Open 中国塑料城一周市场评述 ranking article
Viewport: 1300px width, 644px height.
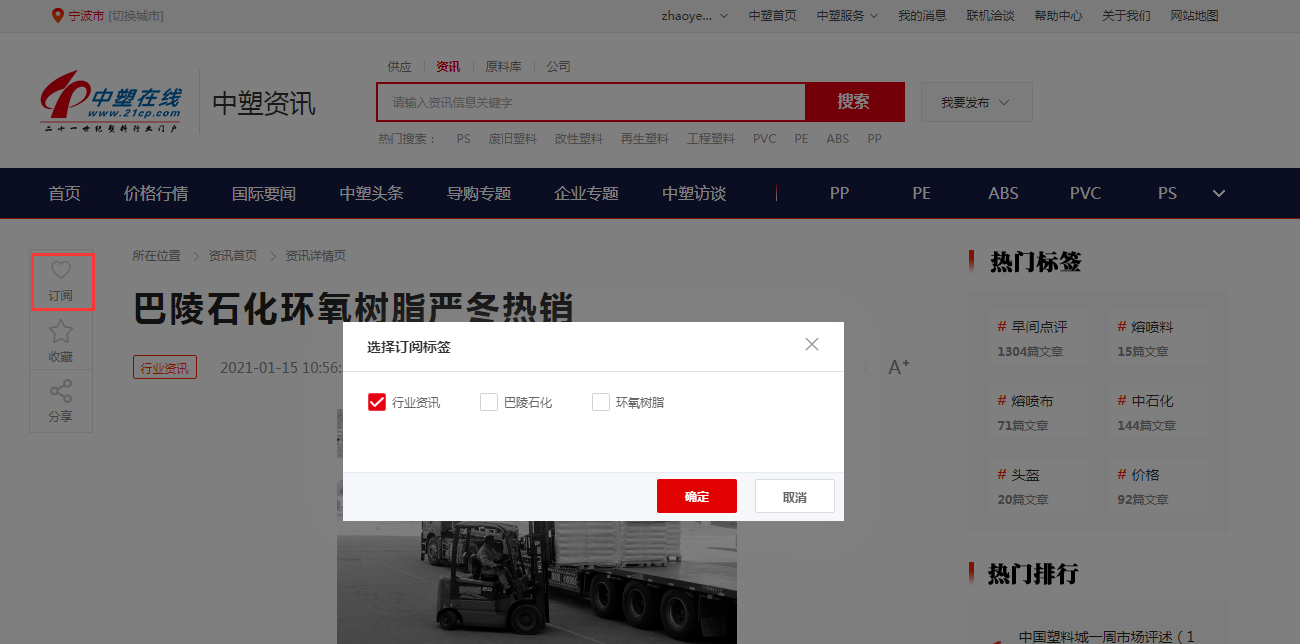pyautogui.click(x=1107, y=636)
